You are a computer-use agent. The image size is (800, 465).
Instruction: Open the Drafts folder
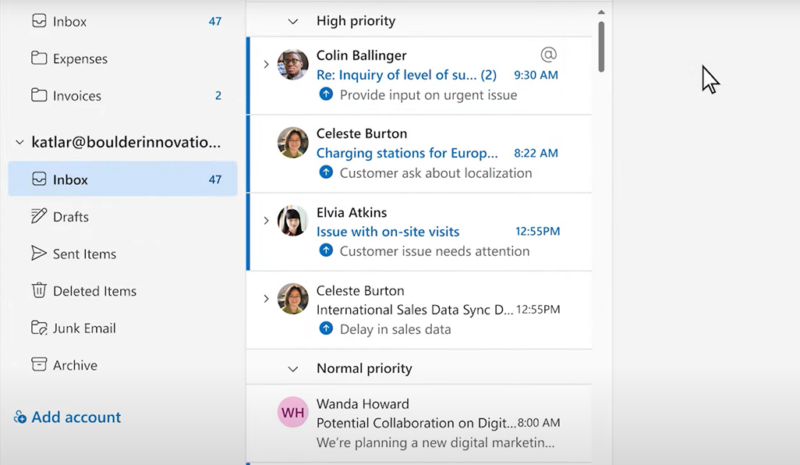[122, 216]
